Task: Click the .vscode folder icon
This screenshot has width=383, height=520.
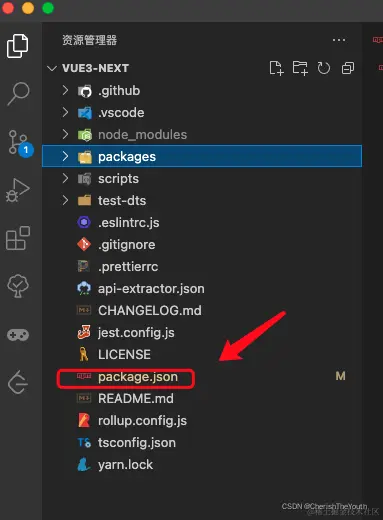Action: [x=85, y=113]
